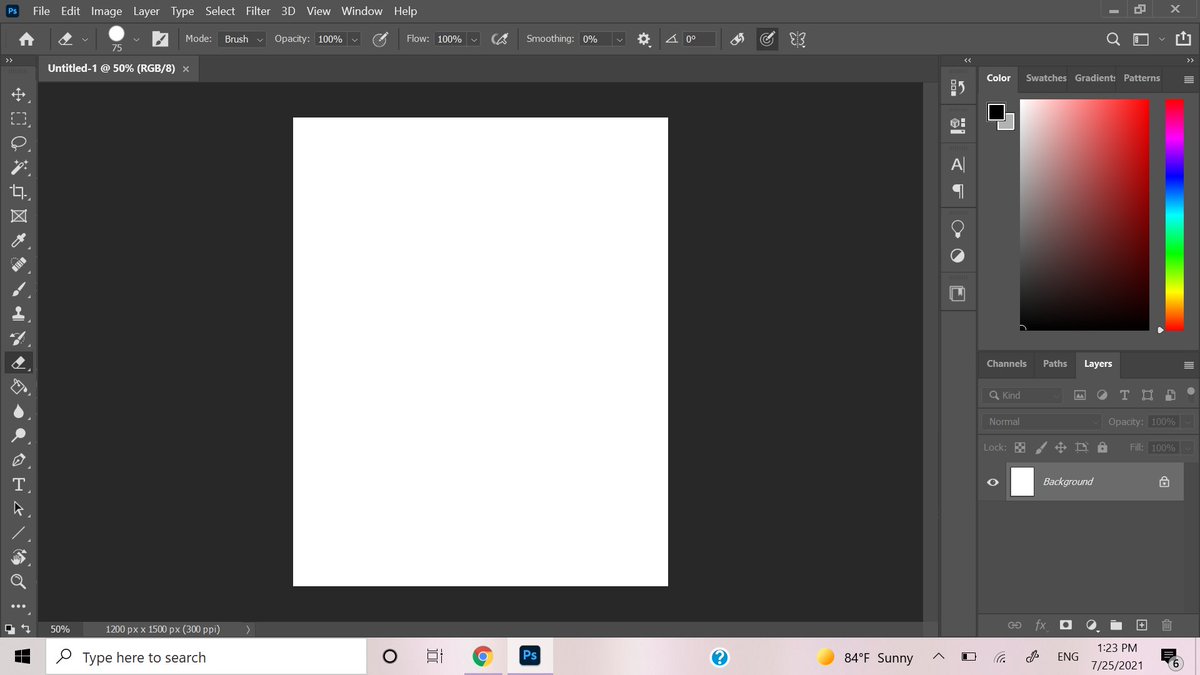Open symmetry paint butterfly options
This screenshot has height=675, width=1200.
[797, 39]
